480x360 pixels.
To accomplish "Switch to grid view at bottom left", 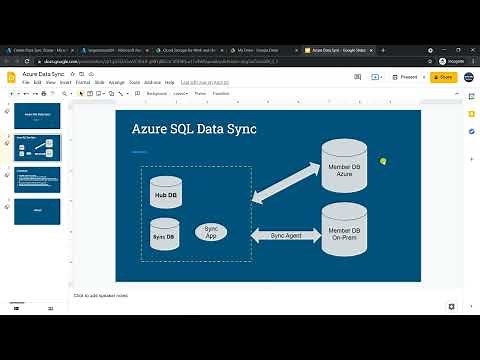I will [x=50, y=308].
